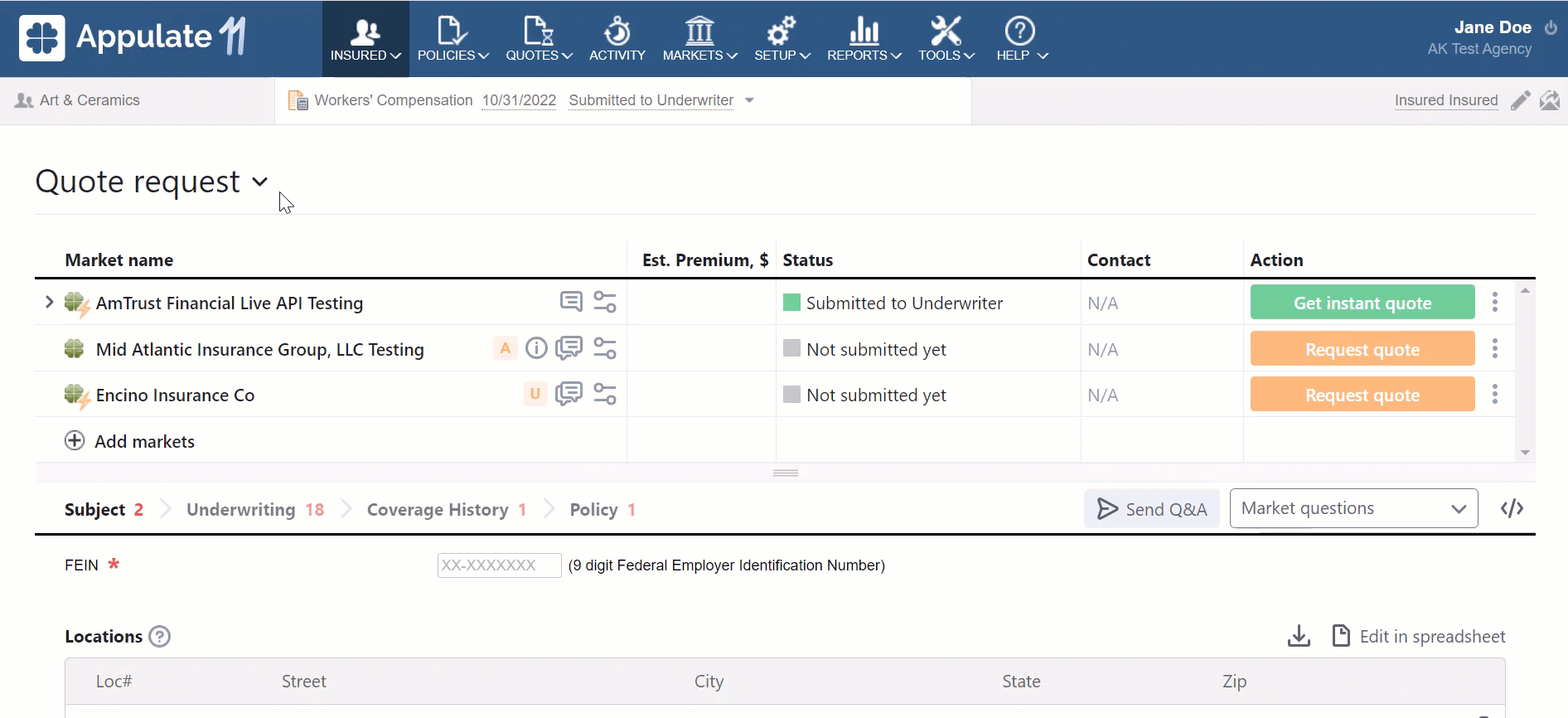Click the Street column header
This screenshot has height=718, width=1568.
pos(303,682)
